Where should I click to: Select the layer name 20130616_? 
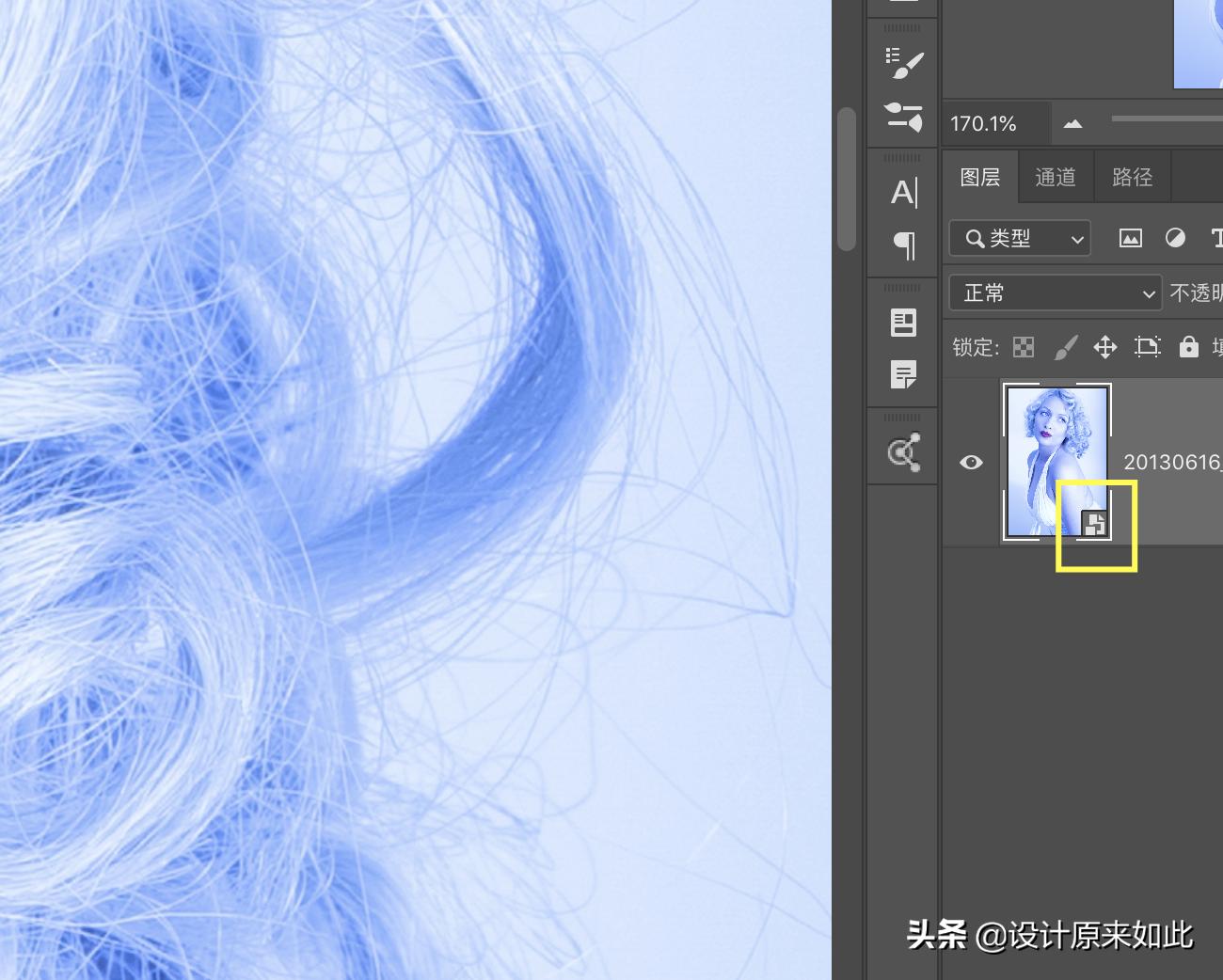click(1173, 462)
